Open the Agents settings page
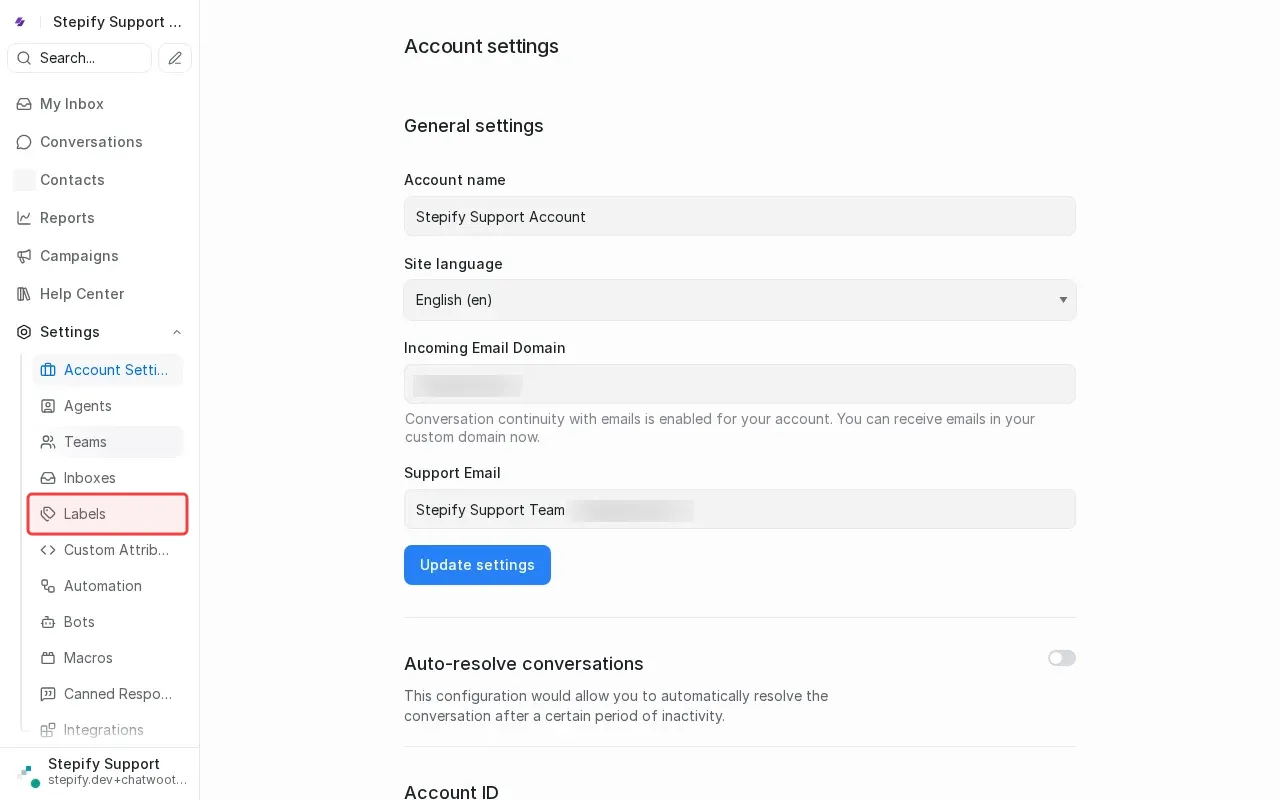The image size is (1280, 800). 88,406
